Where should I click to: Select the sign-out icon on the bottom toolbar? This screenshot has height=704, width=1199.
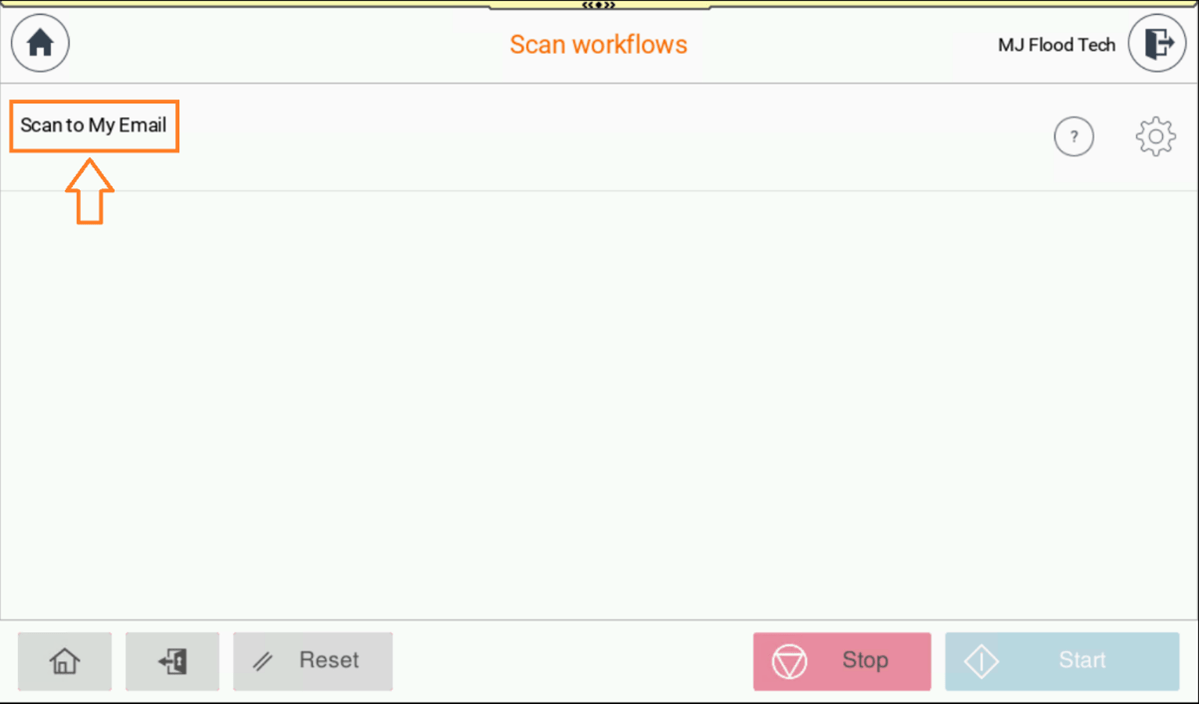[172, 661]
